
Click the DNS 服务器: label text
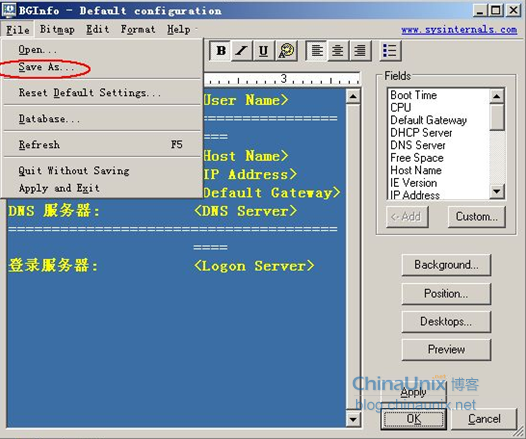point(54,211)
